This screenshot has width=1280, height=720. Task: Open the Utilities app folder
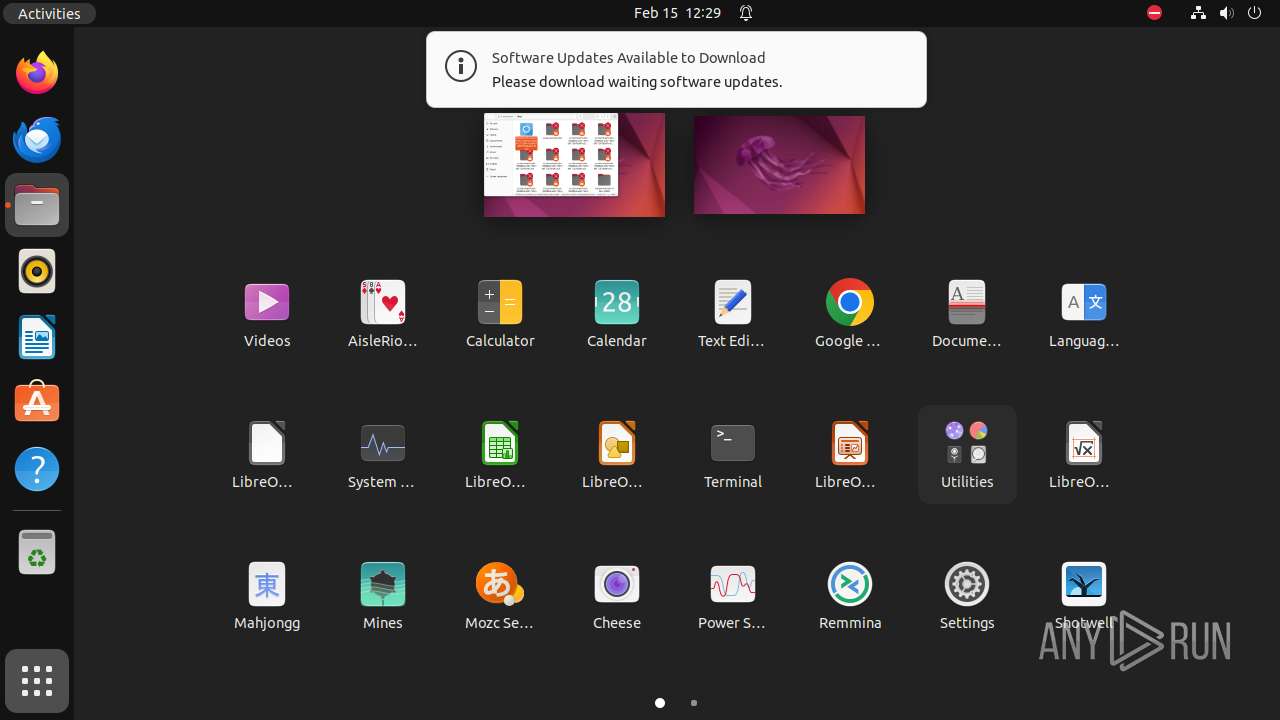[967, 455]
